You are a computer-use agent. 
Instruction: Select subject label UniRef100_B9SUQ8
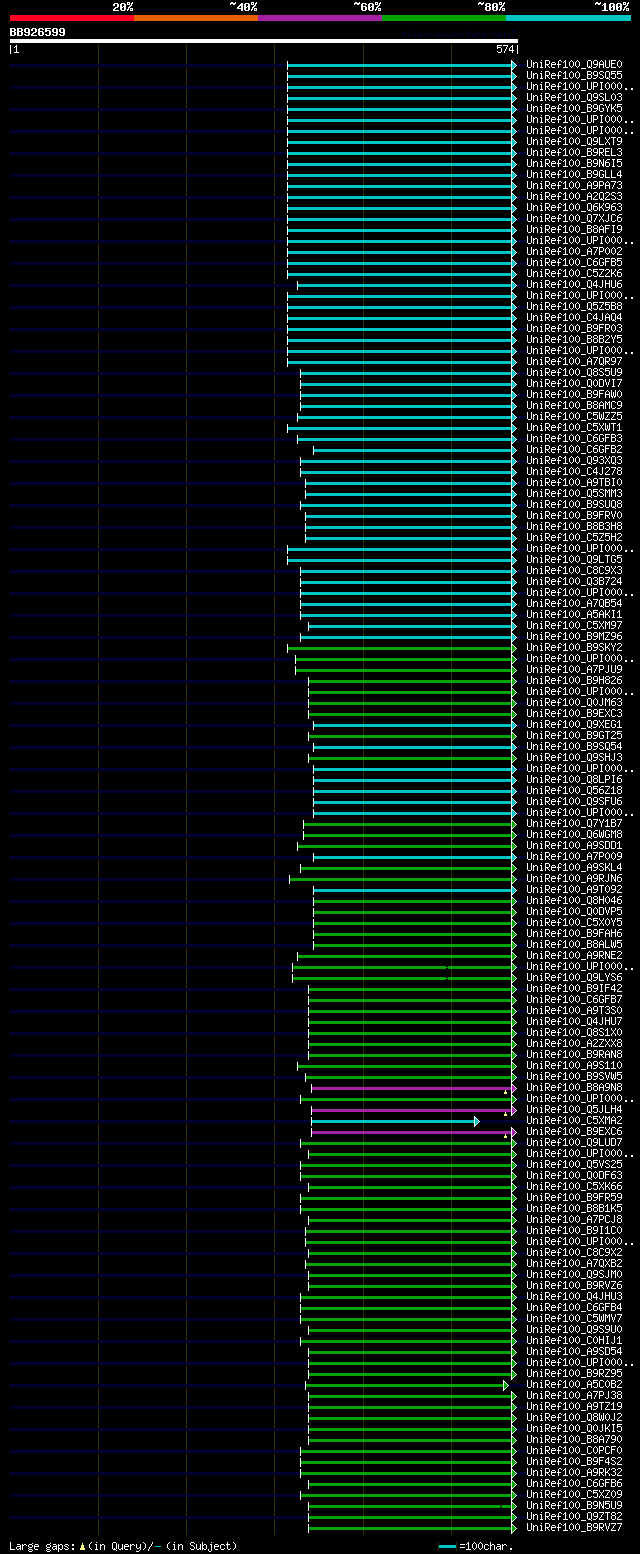[574, 505]
